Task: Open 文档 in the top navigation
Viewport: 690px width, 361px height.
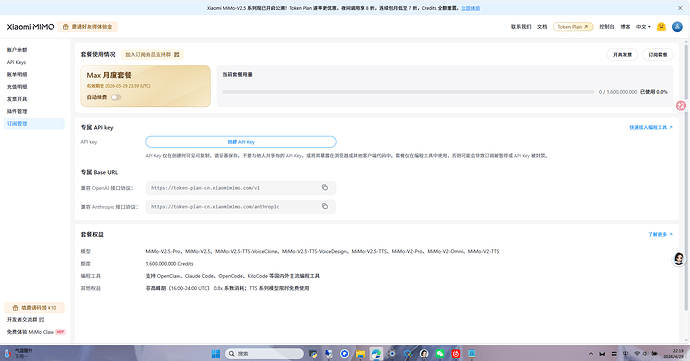Action: click(542, 27)
